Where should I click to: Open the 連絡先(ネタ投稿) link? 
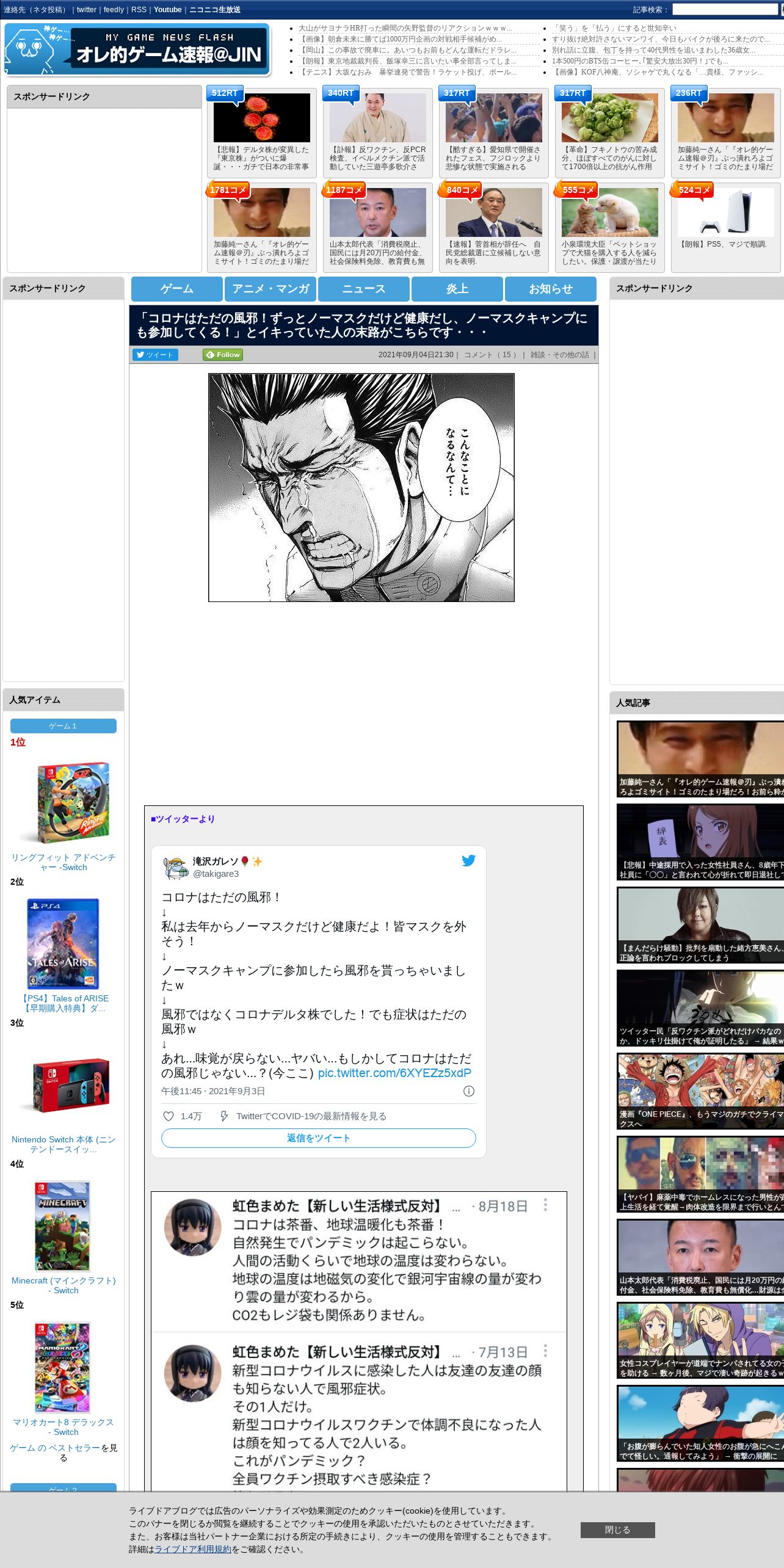pyautogui.click(x=35, y=10)
